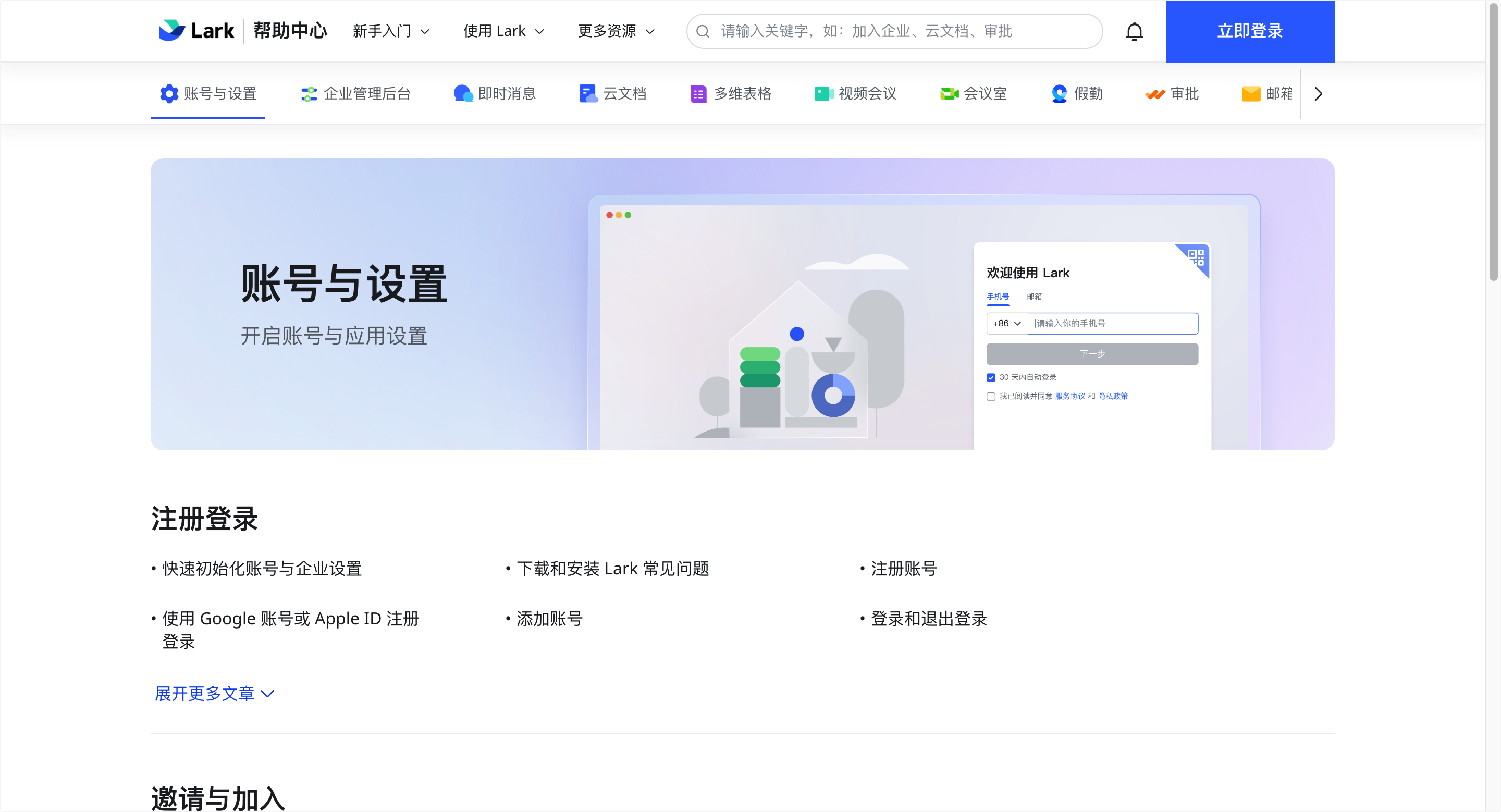Screen dimensions: 1501x812
Task: Select the 审批 tab
Action: (x=1172, y=94)
